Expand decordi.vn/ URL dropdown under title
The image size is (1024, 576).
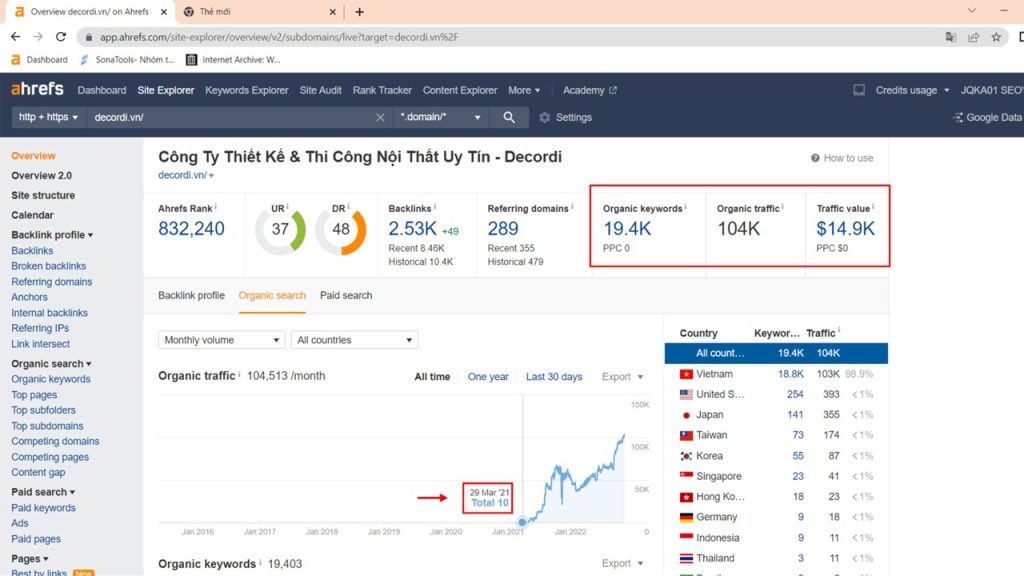point(185,175)
